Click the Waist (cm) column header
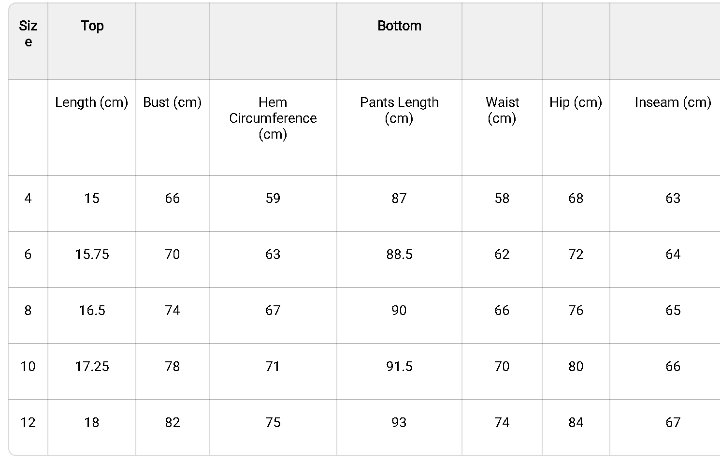This screenshot has height=457, width=720. tap(502, 110)
